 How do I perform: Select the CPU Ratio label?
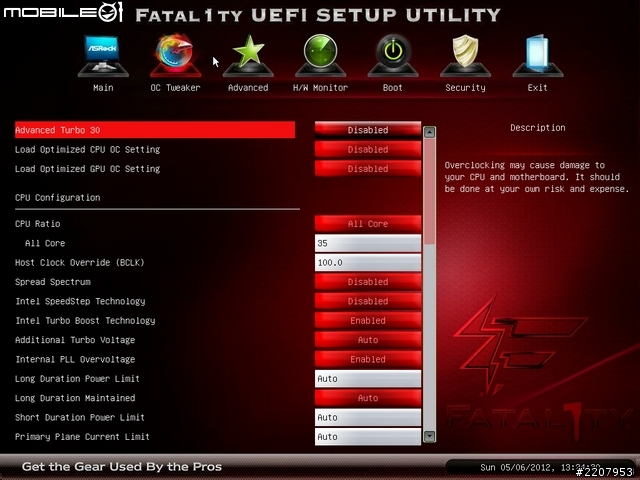[x=38, y=224]
